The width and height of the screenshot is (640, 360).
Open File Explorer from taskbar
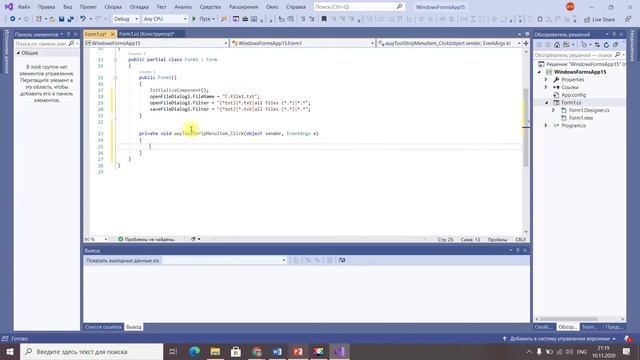215,351
